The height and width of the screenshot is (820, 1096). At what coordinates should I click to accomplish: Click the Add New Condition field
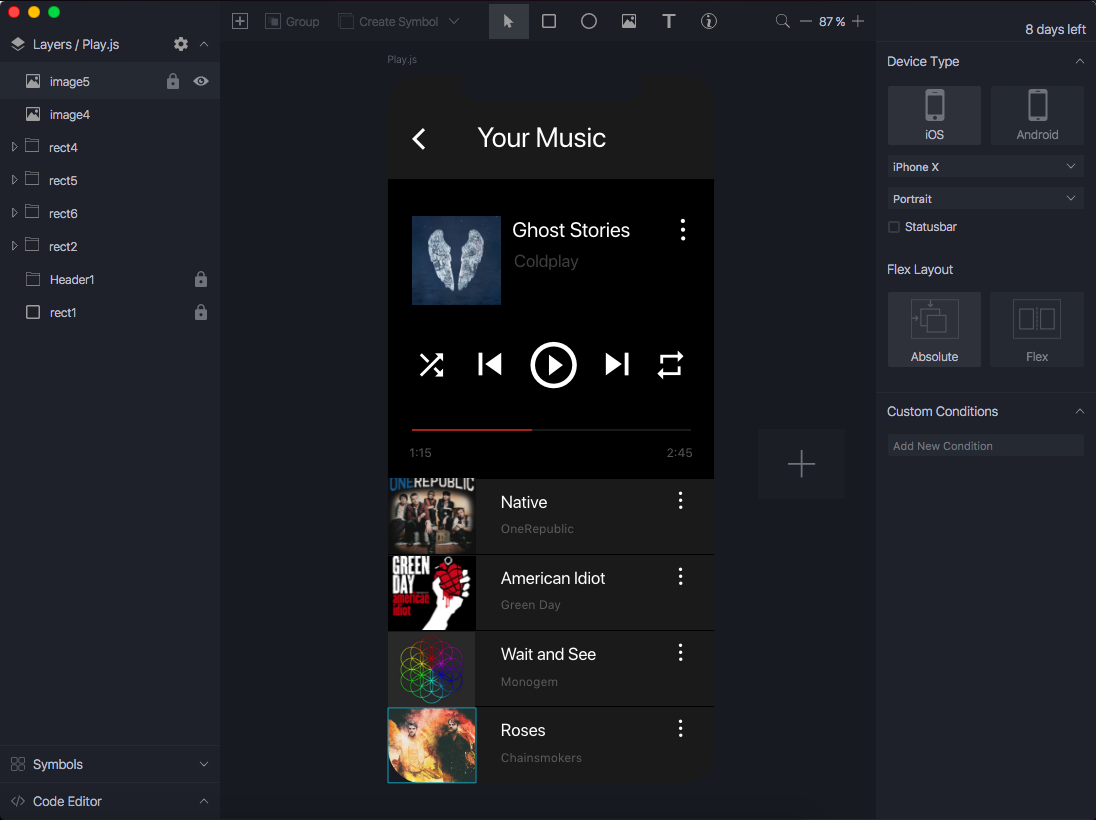[985, 445]
